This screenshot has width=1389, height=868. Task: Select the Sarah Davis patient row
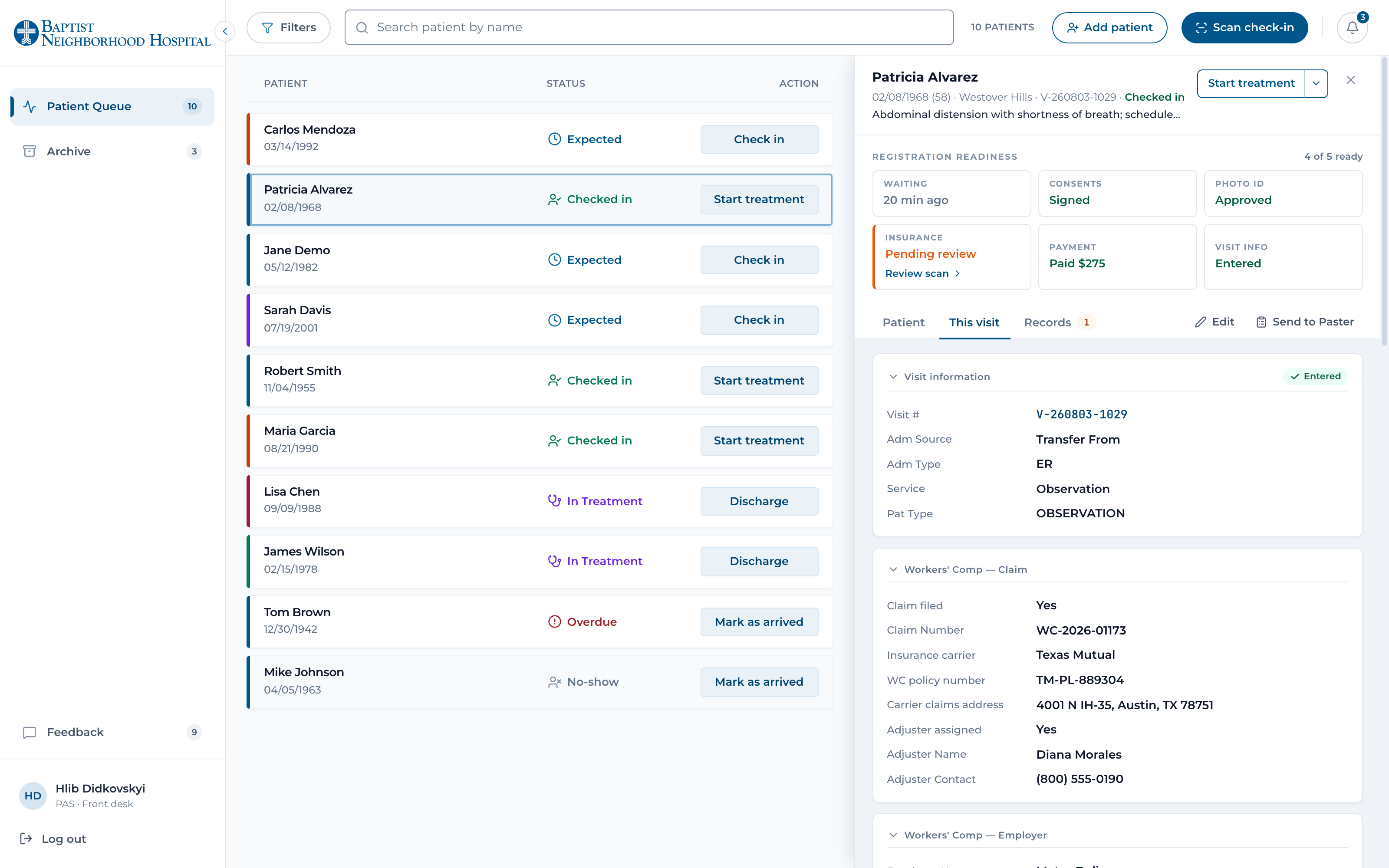pyautogui.click(x=540, y=320)
